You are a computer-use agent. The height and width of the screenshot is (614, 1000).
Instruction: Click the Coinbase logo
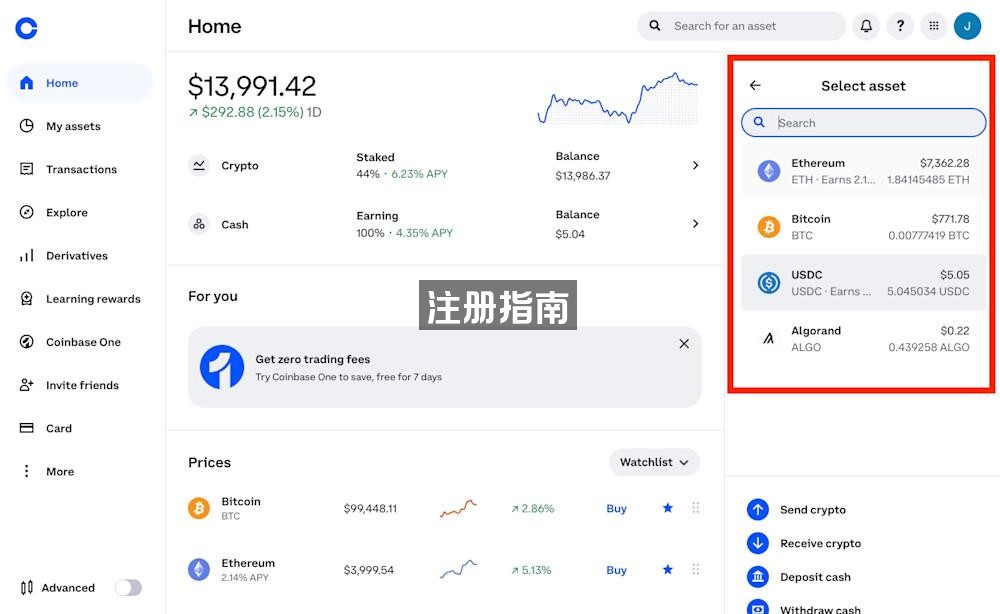(x=26, y=27)
